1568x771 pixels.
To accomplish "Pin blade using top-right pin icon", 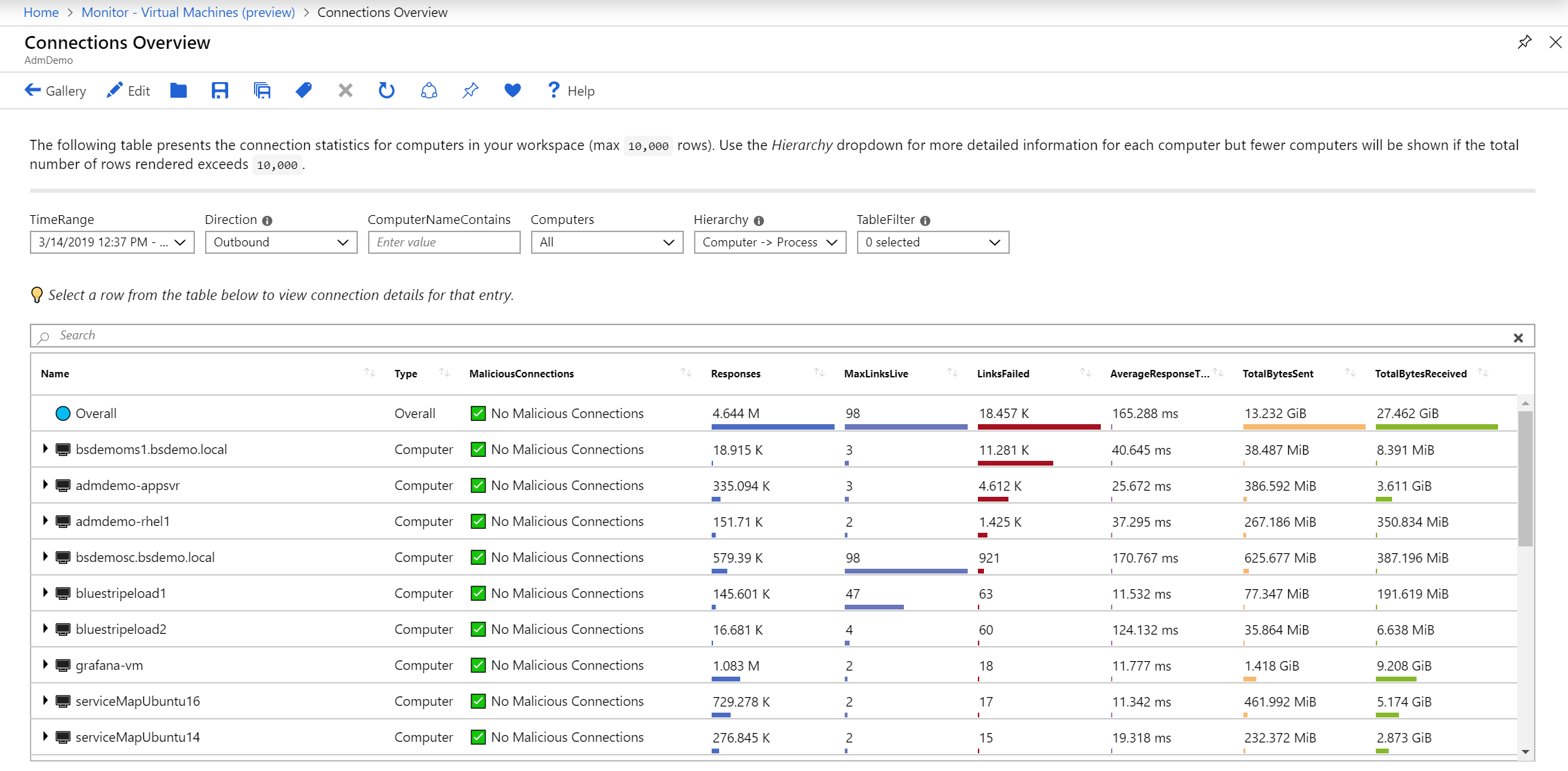I will (1525, 42).
